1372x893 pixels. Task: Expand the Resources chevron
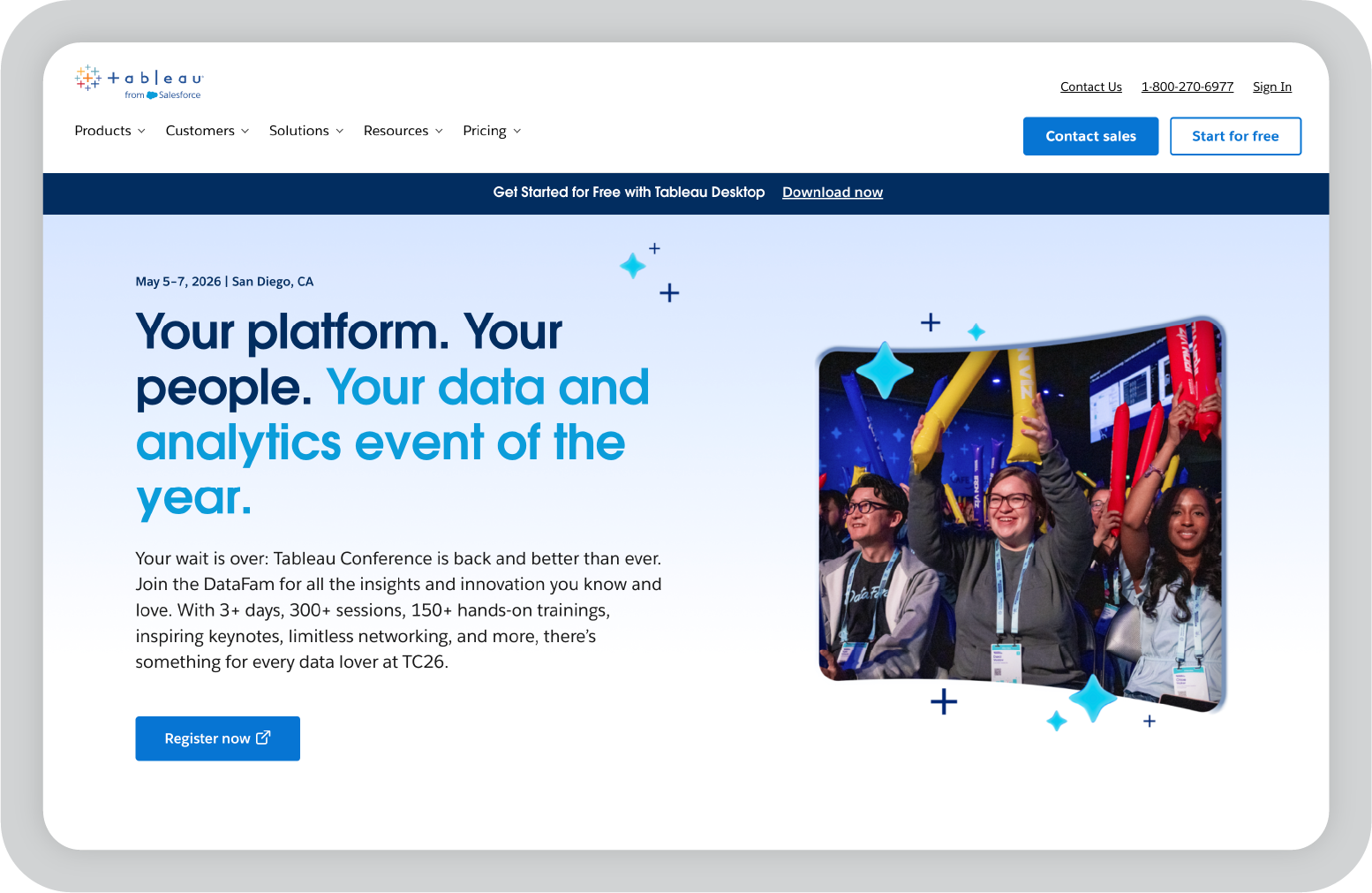click(439, 132)
